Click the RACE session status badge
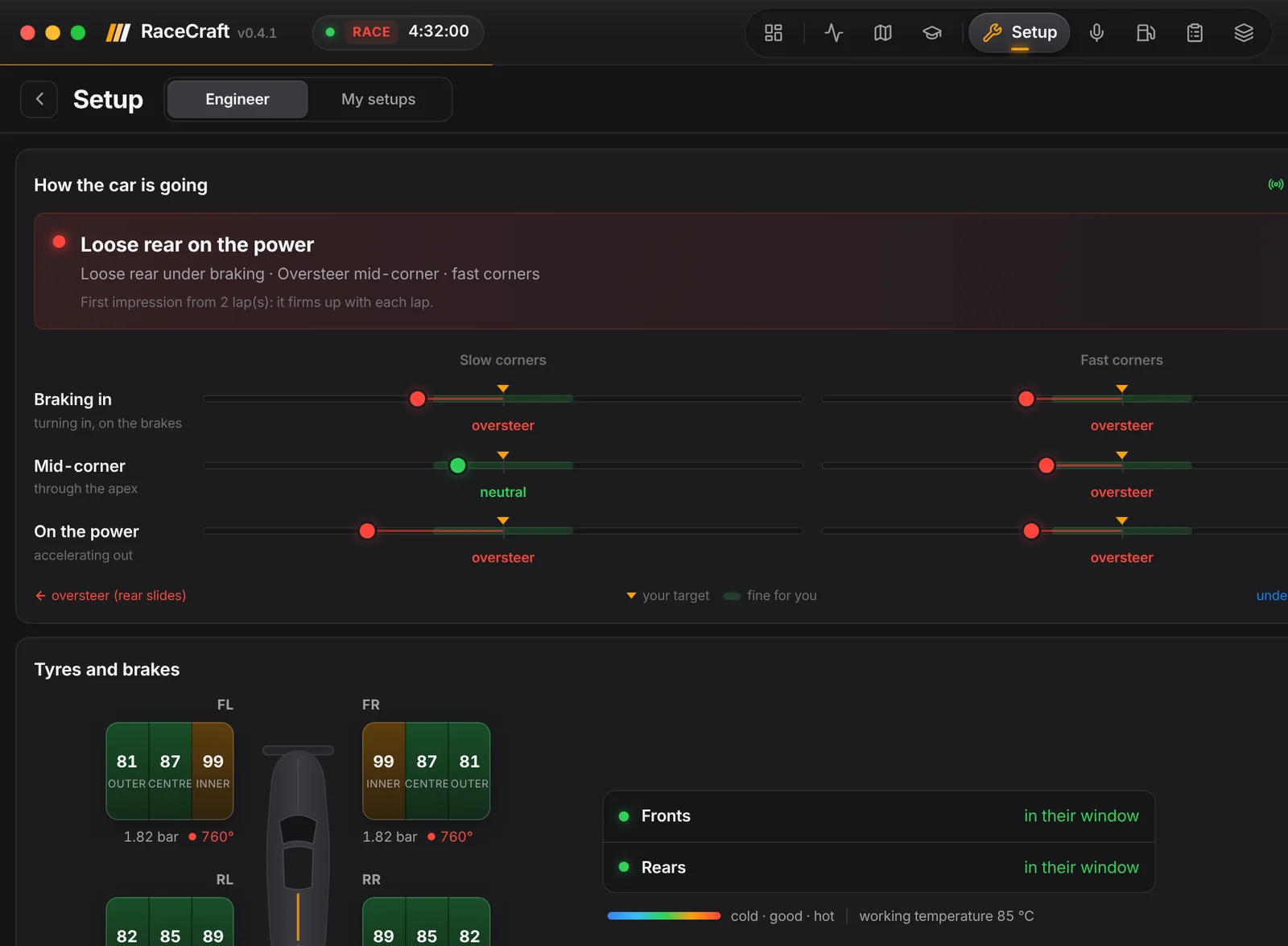This screenshot has width=1288, height=946. 371,31
